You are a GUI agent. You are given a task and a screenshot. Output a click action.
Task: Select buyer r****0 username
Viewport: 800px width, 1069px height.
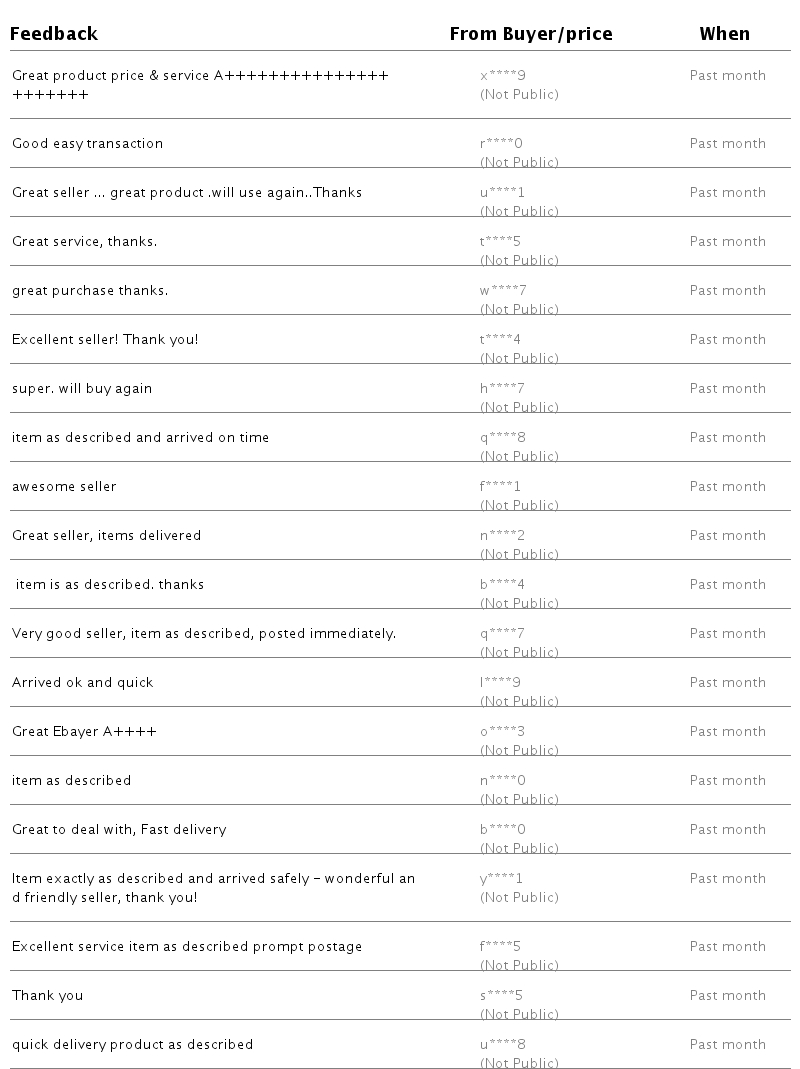[x=501, y=143]
